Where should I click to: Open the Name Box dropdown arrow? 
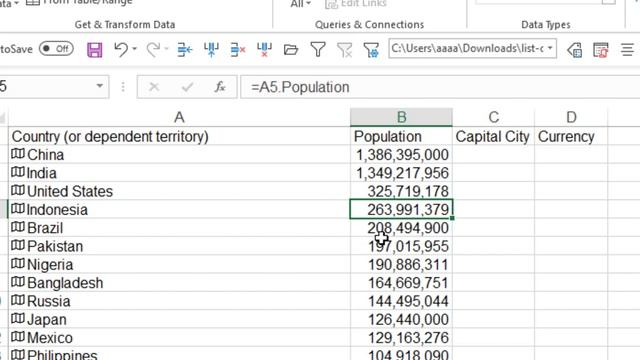click(x=100, y=86)
